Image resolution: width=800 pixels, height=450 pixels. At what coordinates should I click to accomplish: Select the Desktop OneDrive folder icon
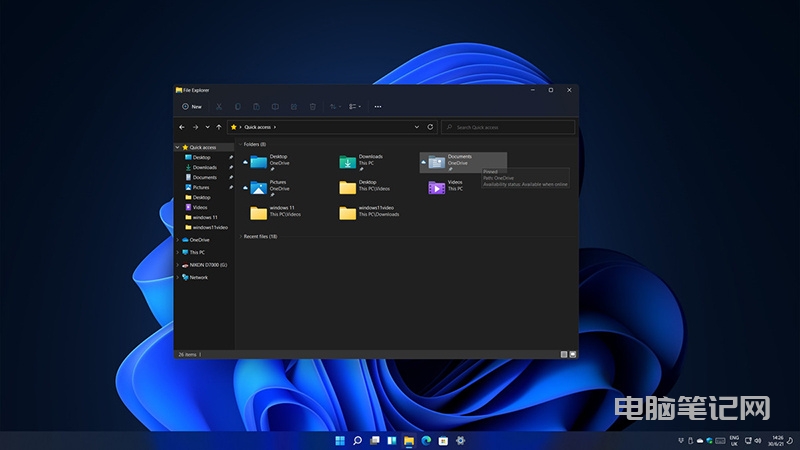tap(259, 162)
